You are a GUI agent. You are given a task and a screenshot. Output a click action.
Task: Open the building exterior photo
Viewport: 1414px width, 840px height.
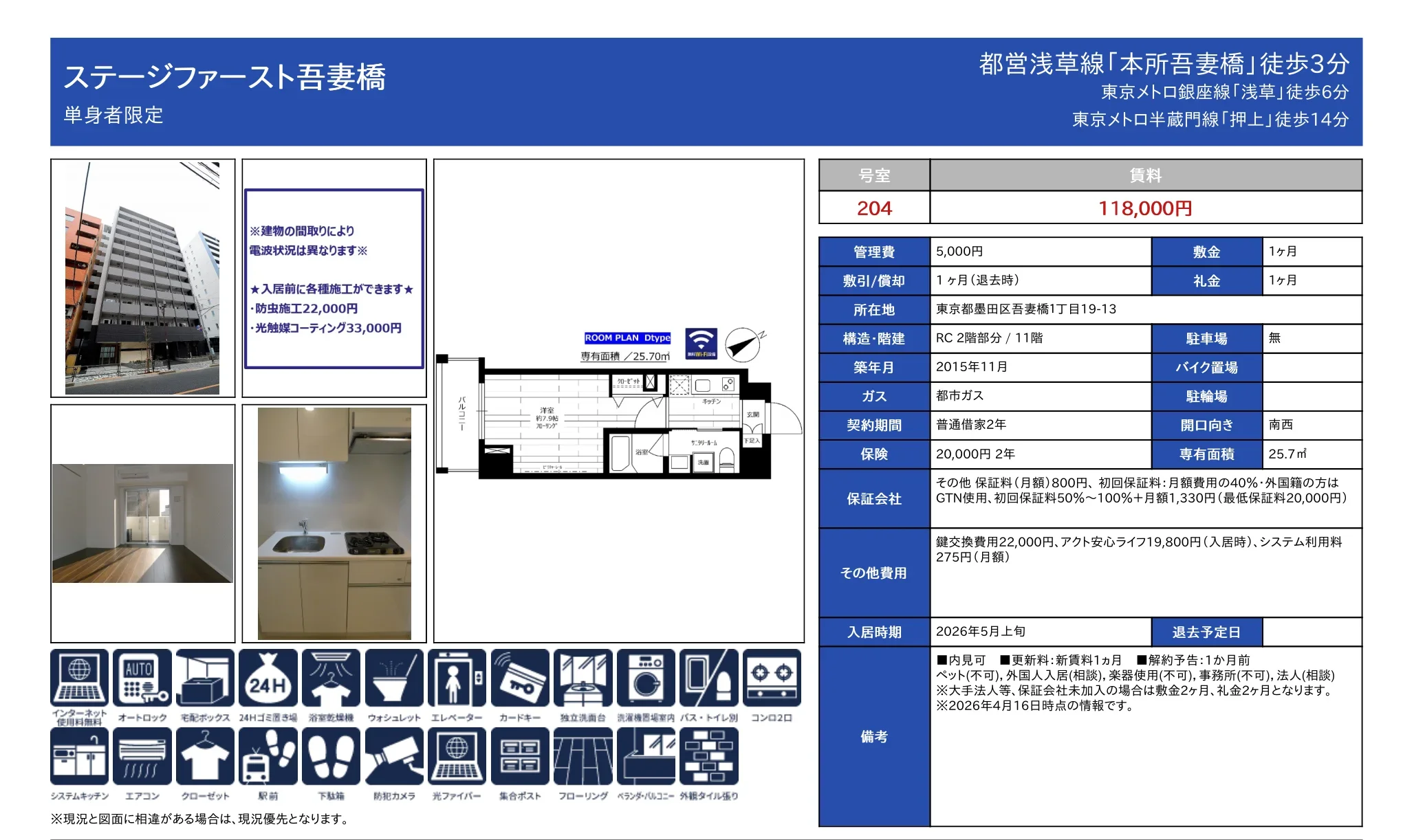tap(142, 278)
